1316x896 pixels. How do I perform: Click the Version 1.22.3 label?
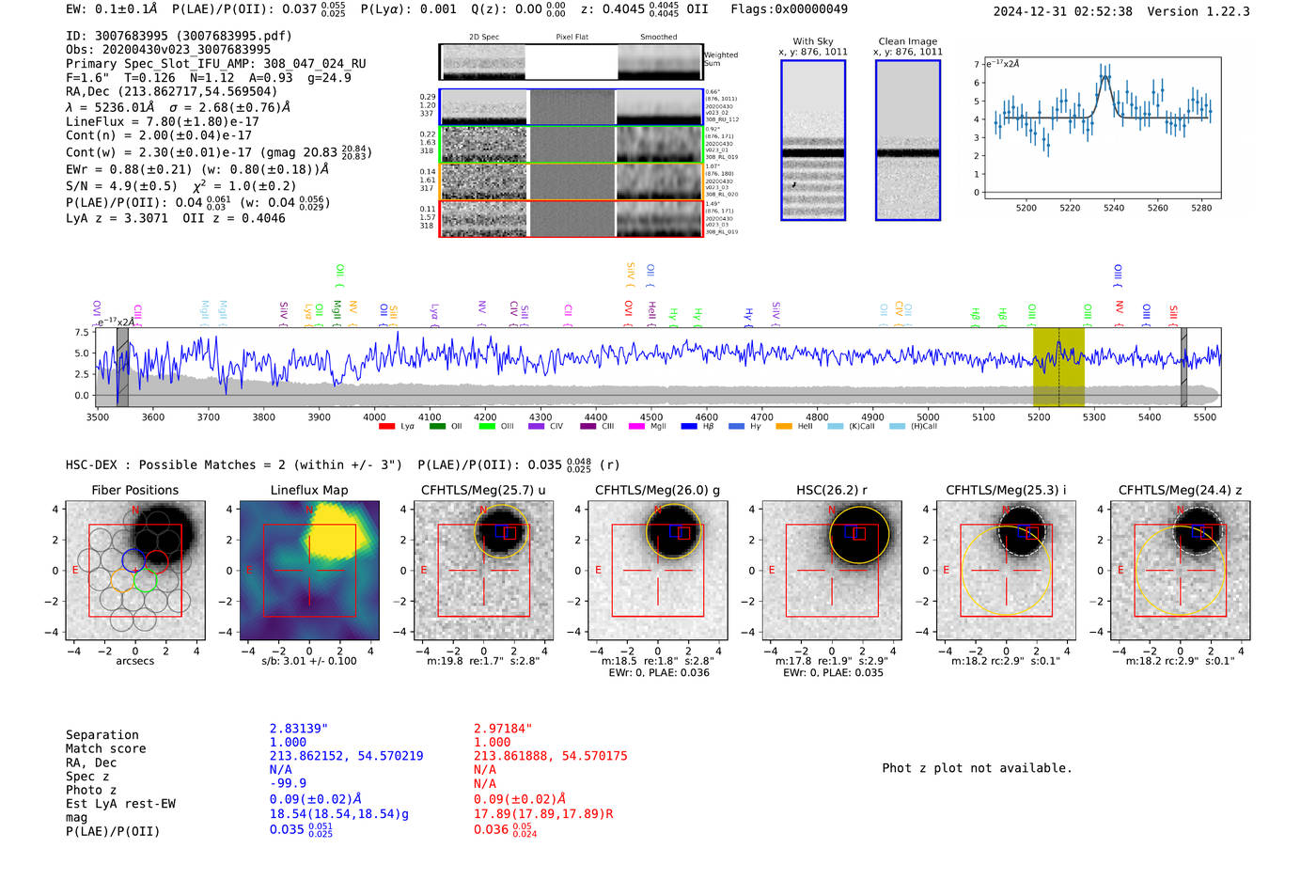coord(1198,11)
